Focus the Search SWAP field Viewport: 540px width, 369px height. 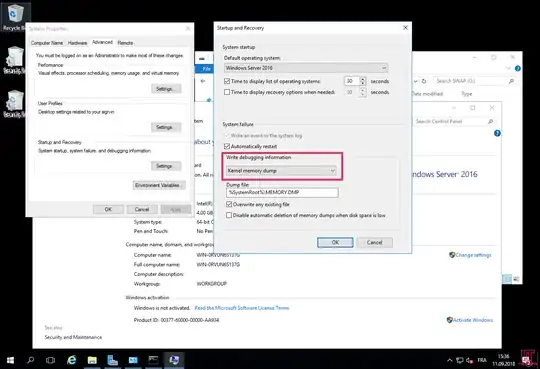point(471,81)
